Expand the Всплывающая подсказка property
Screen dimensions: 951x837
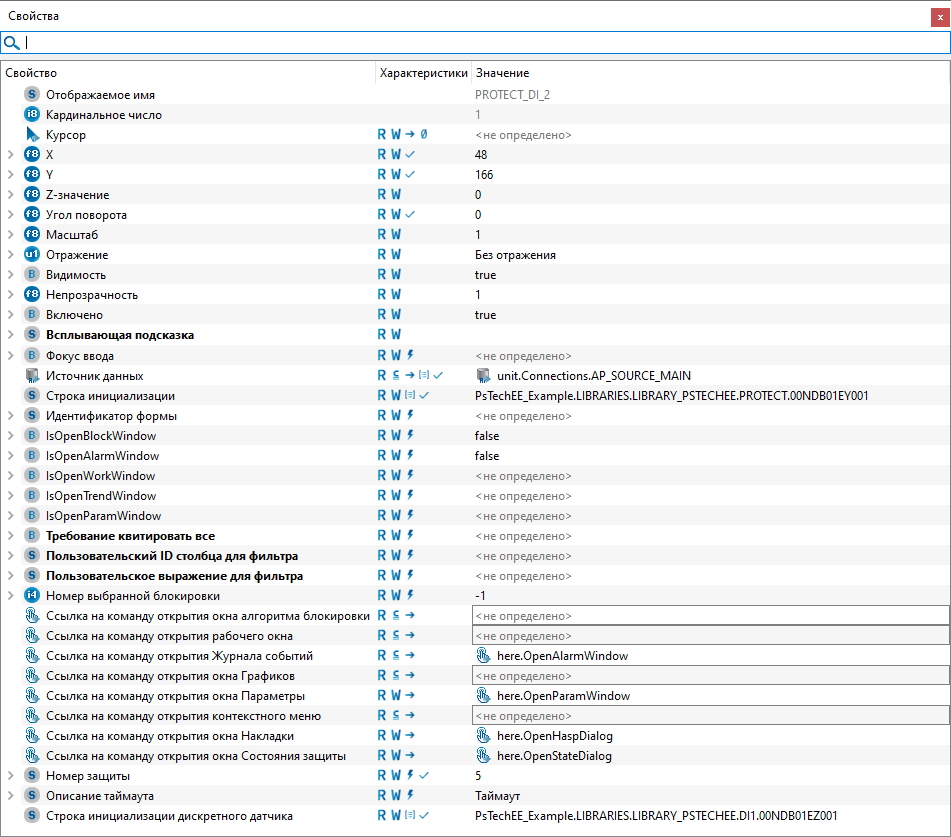[10, 335]
